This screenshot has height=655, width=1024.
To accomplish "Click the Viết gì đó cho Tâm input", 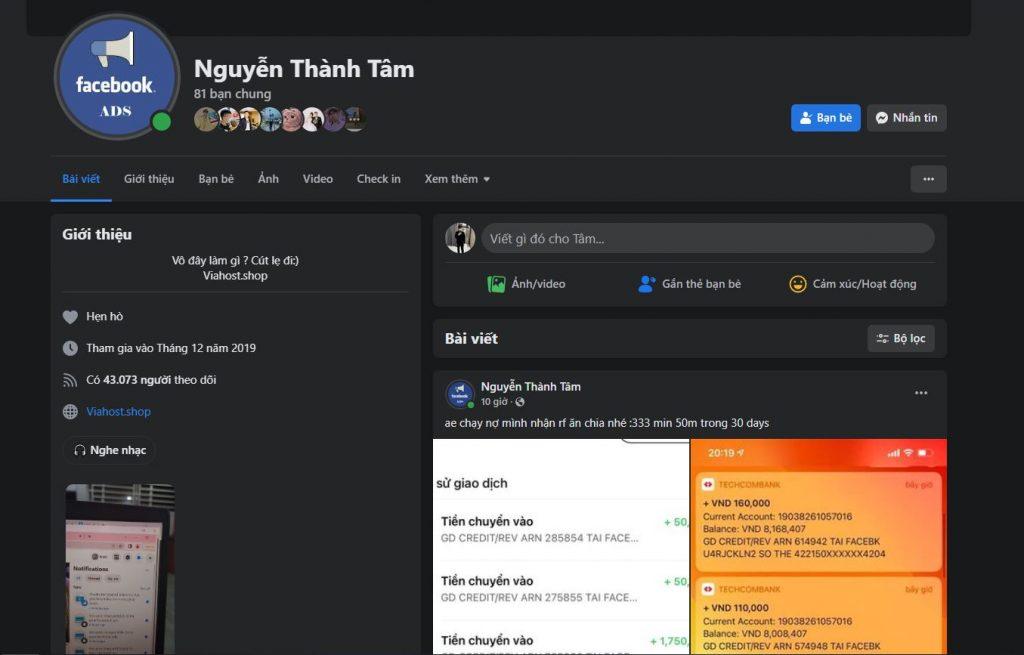I will click(707, 238).
